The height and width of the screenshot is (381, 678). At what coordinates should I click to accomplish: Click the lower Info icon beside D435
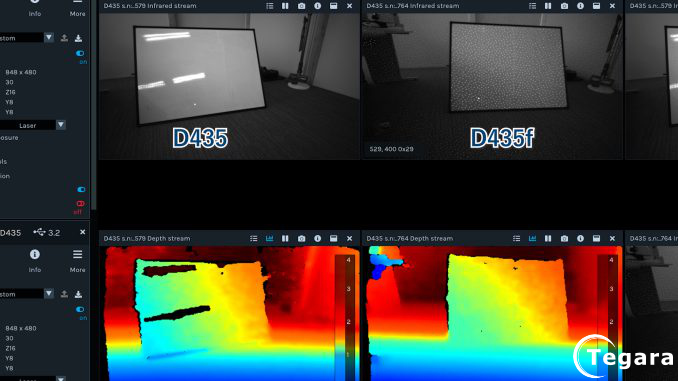pos(35,255)
